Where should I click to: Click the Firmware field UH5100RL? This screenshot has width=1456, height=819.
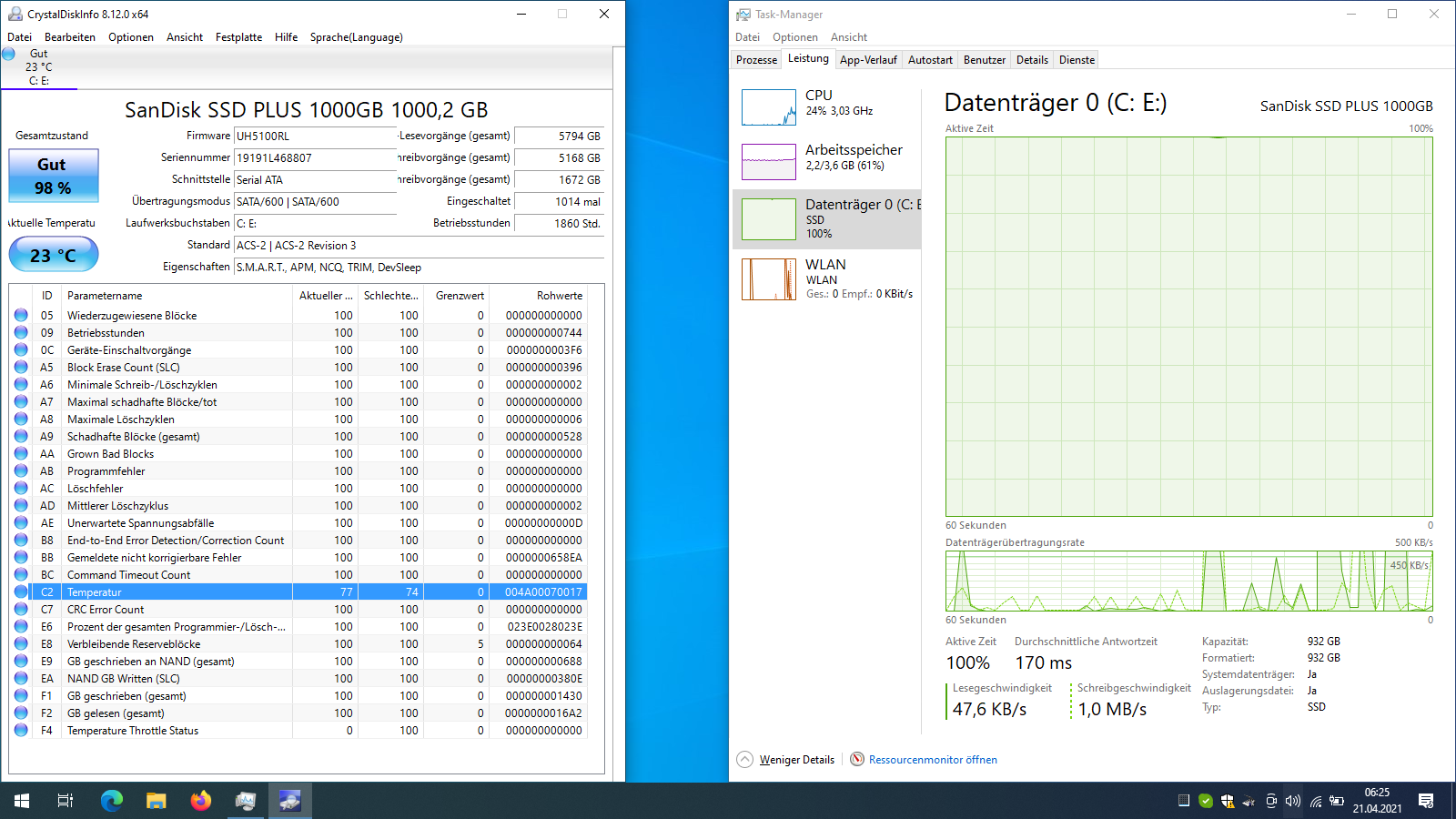pos(315,136)
